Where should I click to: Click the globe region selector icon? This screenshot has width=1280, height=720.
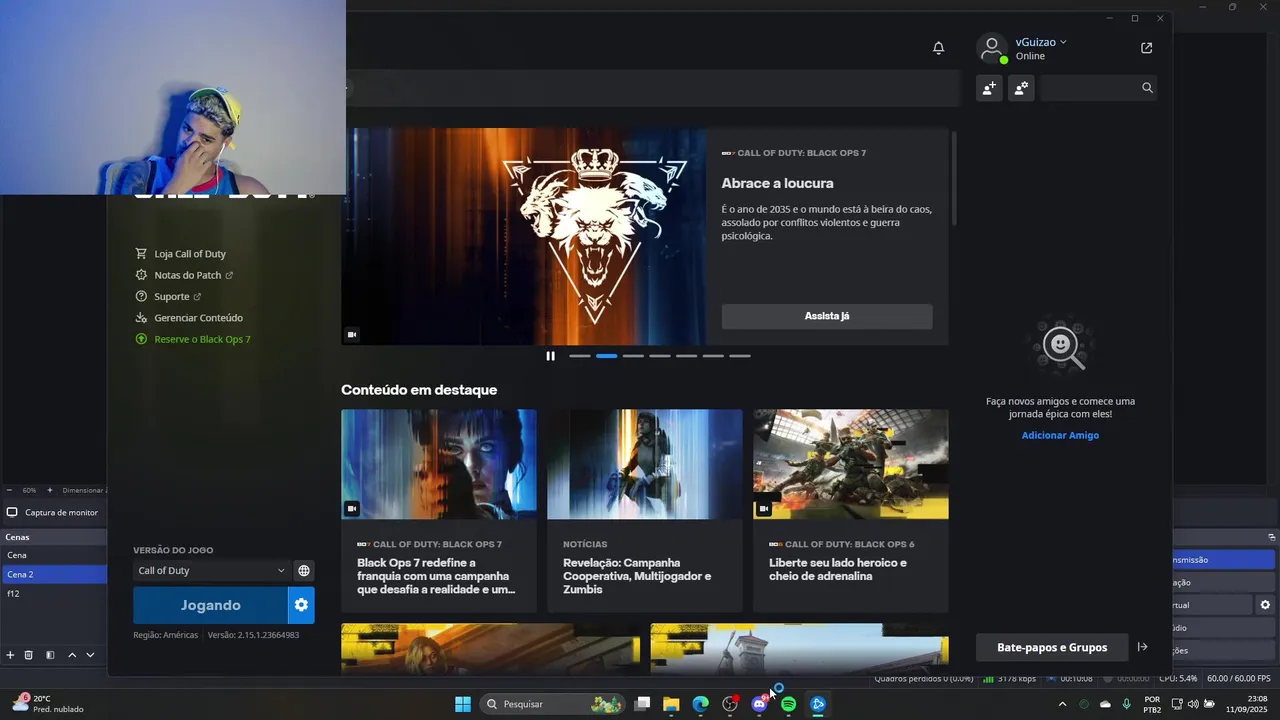coord(304,571)
